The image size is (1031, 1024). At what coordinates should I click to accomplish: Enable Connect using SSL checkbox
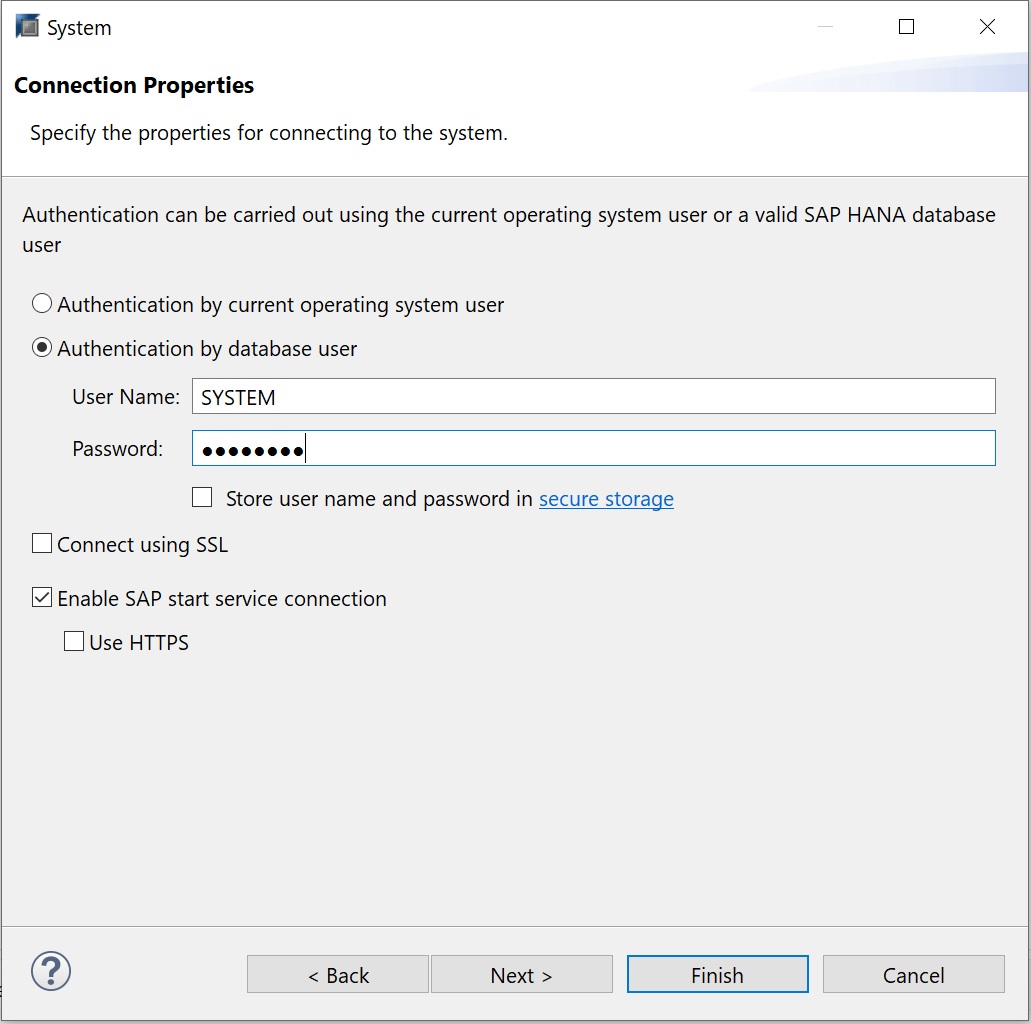tap(42, 544)
